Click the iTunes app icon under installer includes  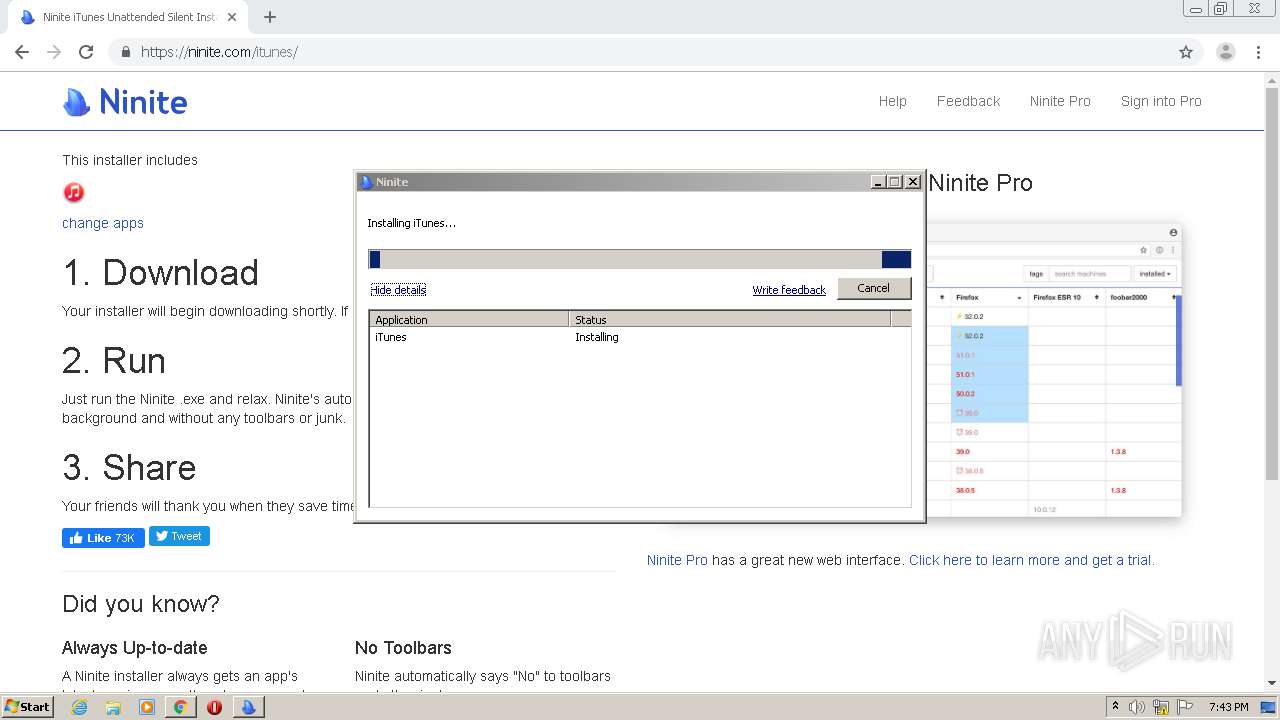point(74,192)
